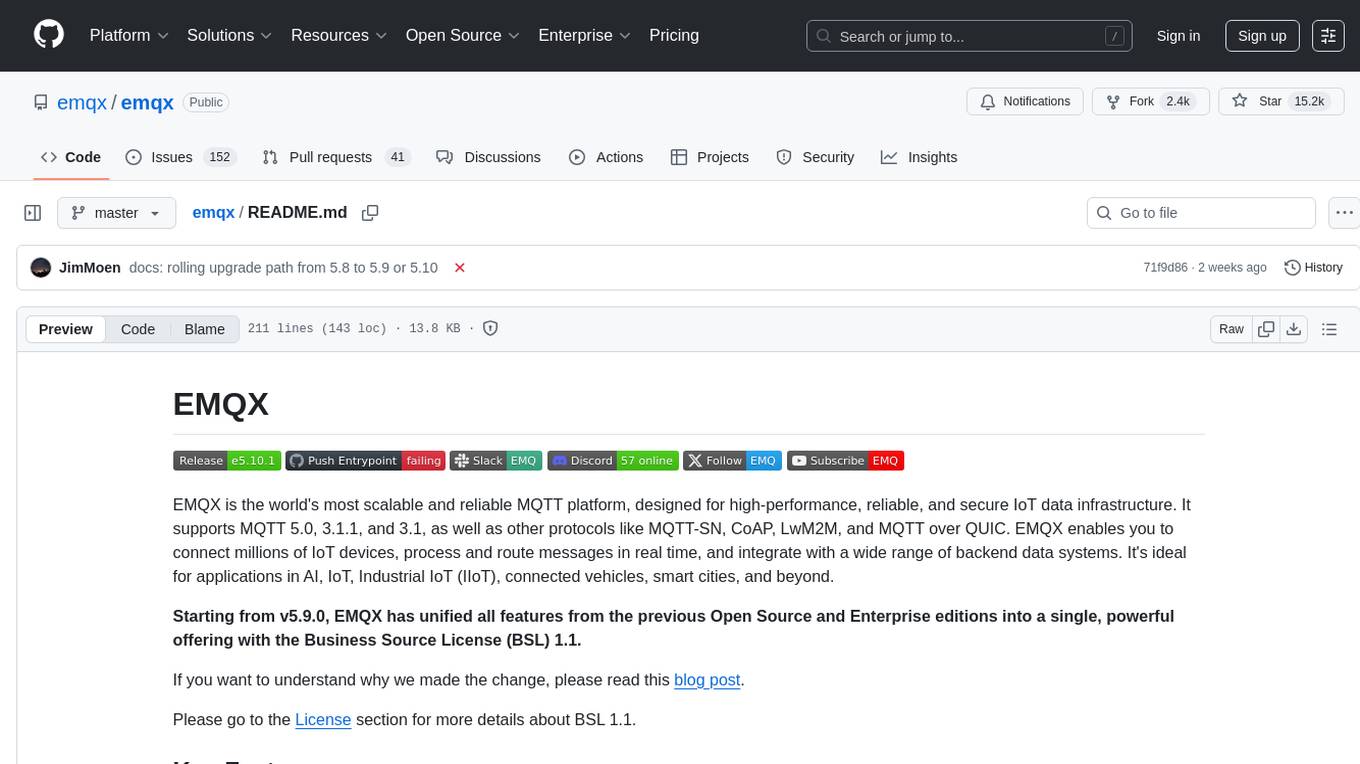Select the Preview view

tap(66, 329)
